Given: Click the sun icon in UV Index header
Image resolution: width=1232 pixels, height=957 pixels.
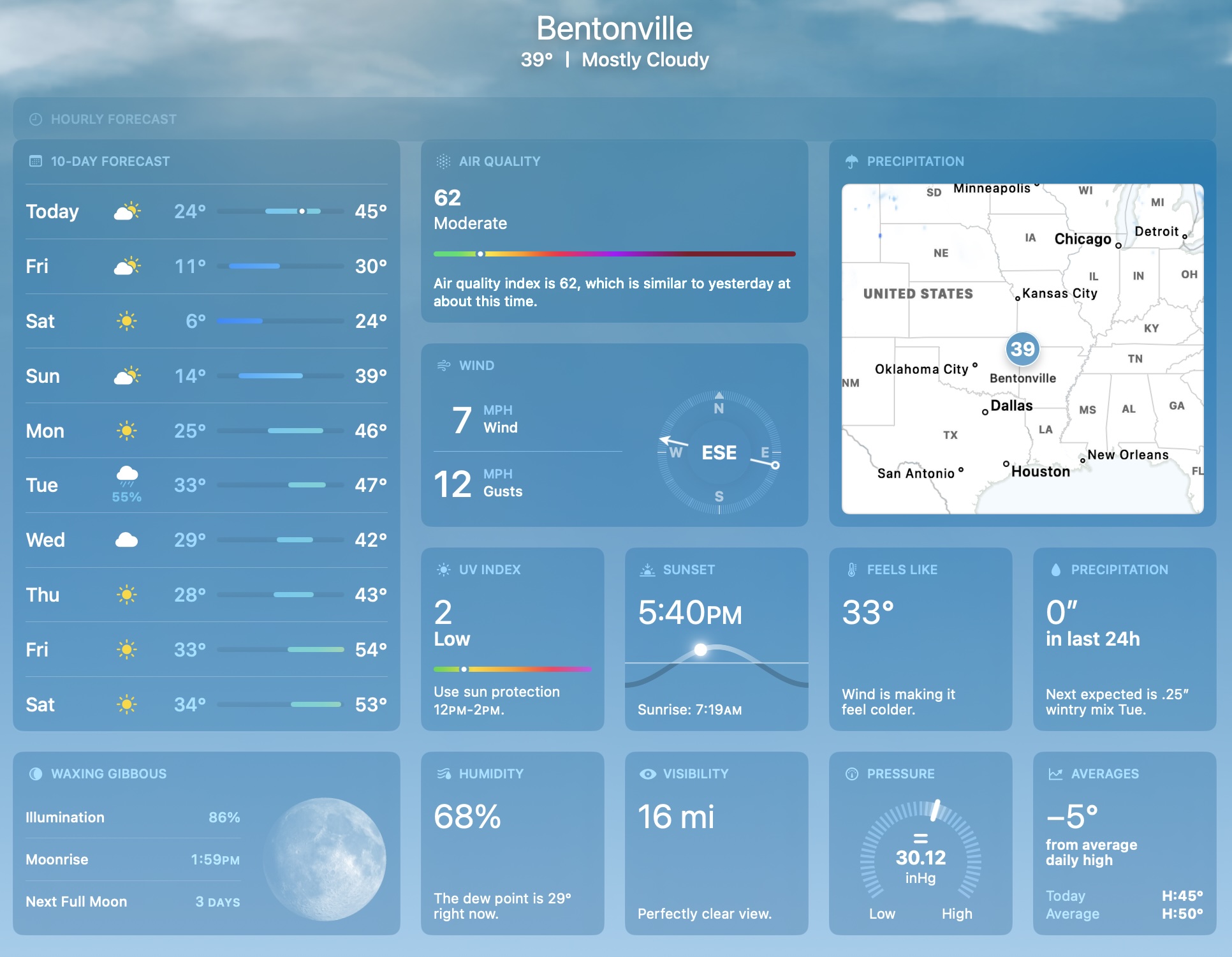Looking at the screenshot, I should (443, 570).
